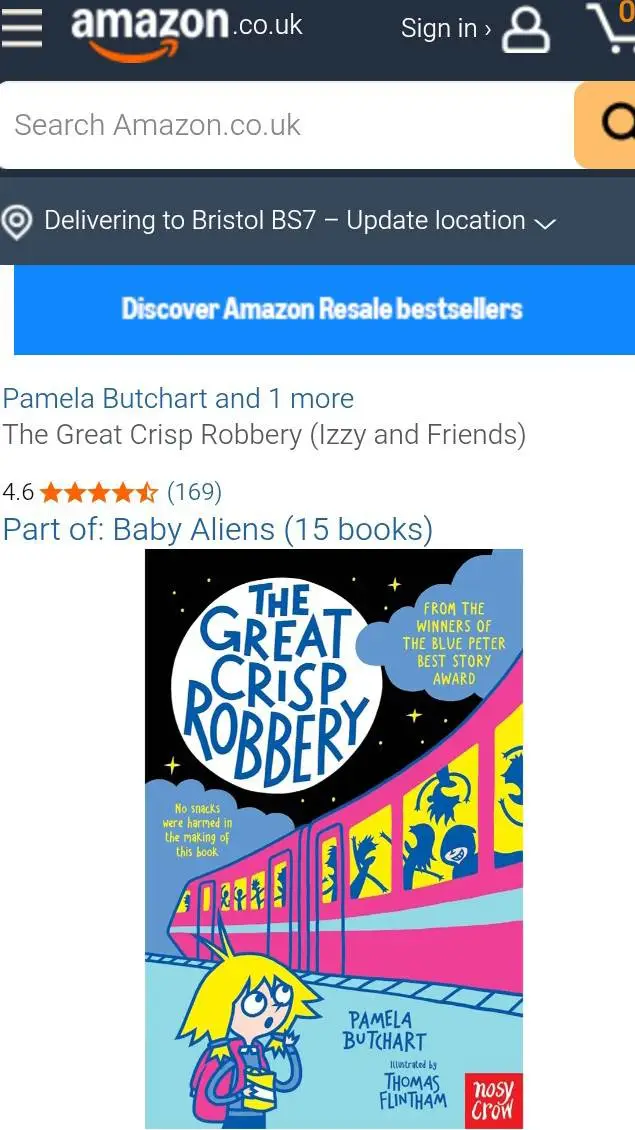Viewport: 635px width, 1130px height.
Task: Expand the Update location chevron
Action: 545,223
